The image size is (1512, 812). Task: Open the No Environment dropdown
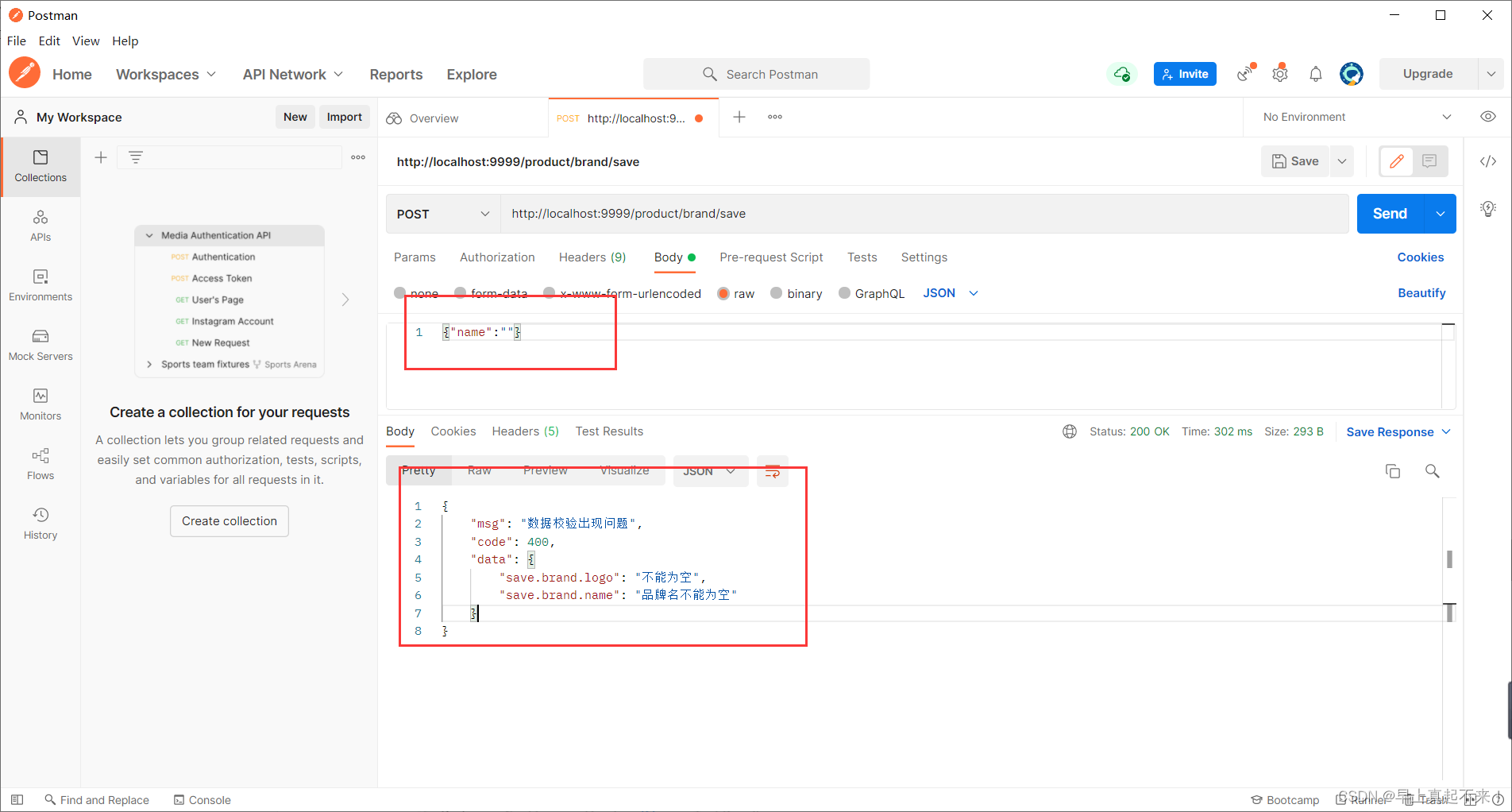pyautogui.click(x=1357, y=117)
